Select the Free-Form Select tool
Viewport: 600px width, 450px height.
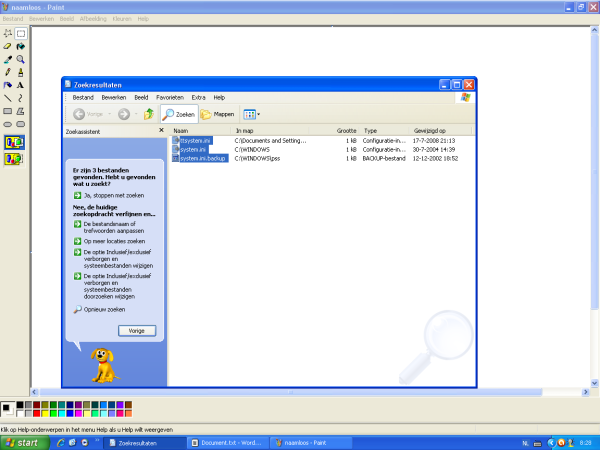click(x=8, y=33)
